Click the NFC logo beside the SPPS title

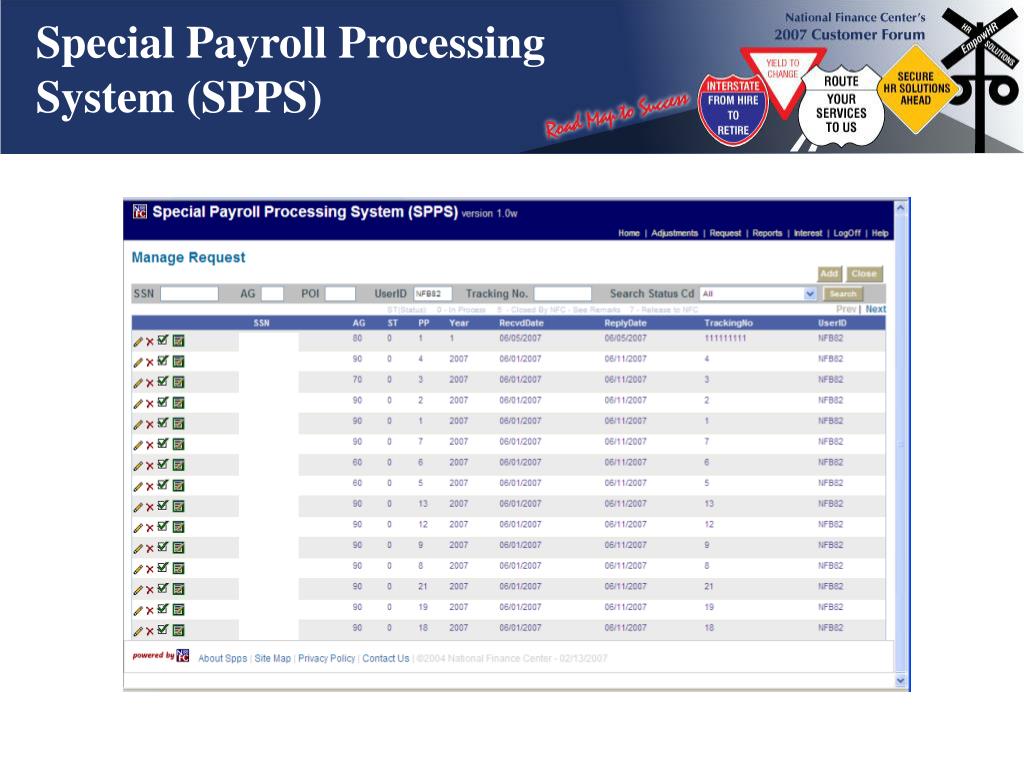[x=140, y=212]
